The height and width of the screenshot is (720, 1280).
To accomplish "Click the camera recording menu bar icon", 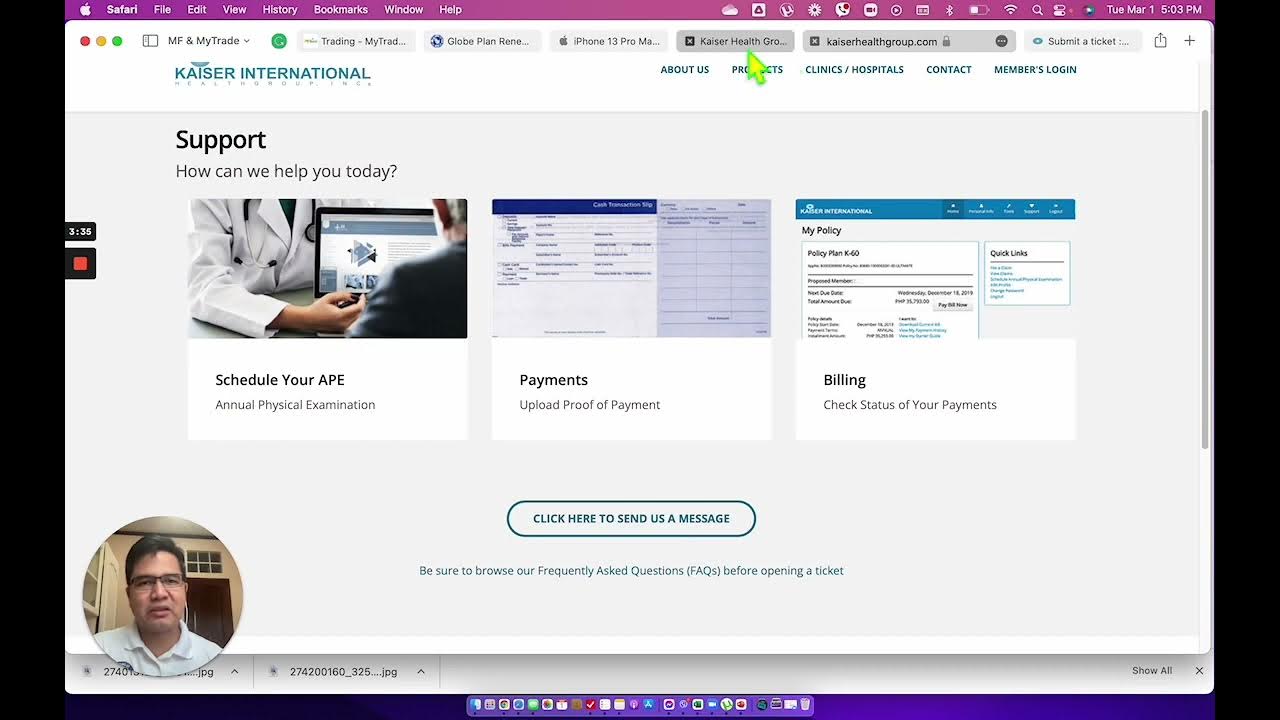I will [870, 10].
